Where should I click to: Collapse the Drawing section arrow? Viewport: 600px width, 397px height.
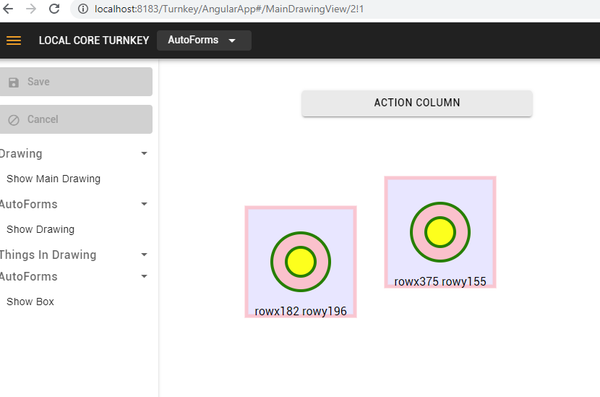point(144,154)
